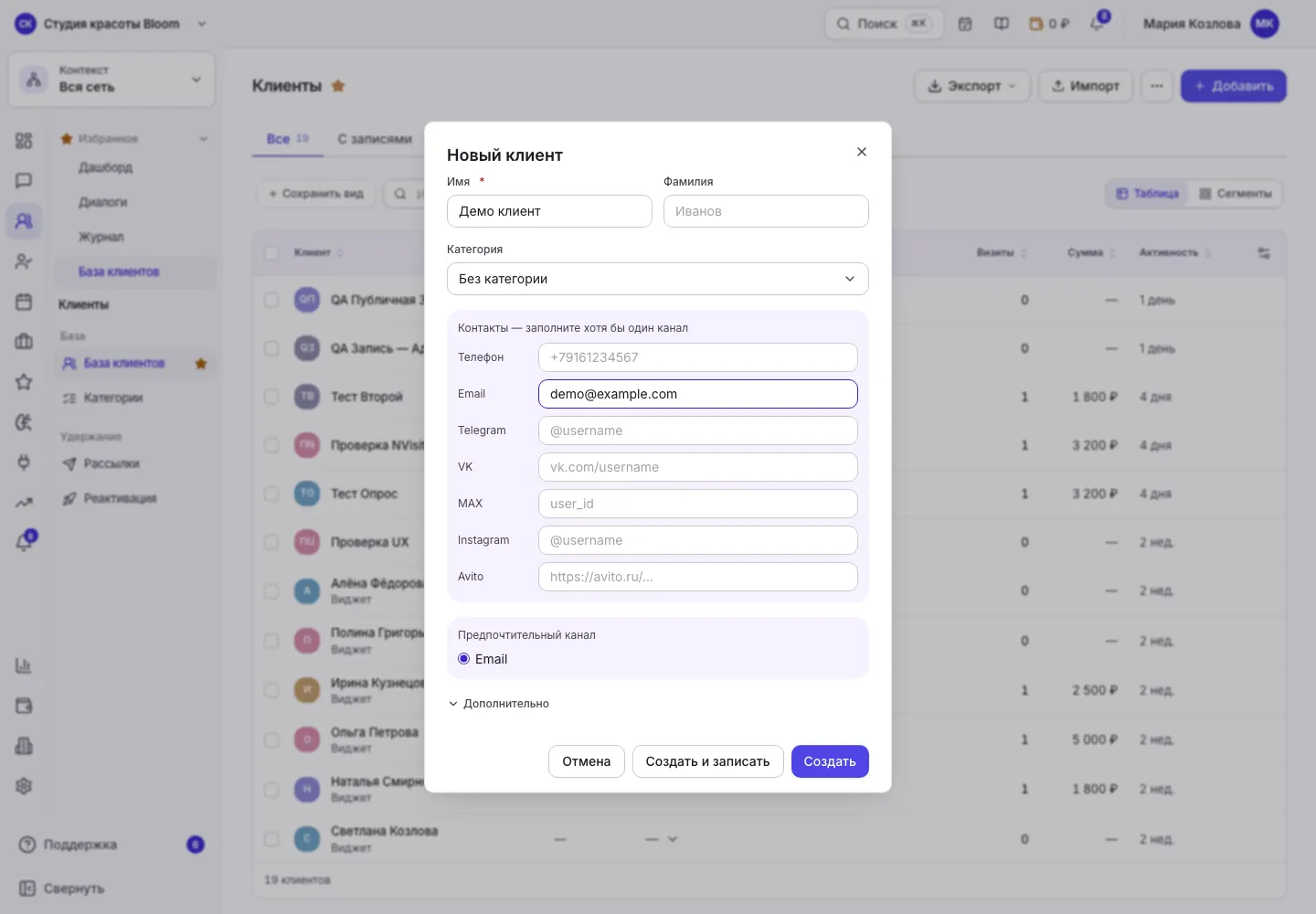Image resolution: width=1316 pixels, height=914 pixels.
Task: Open the plug integrations icon in left rail
Action: coord(24,462)
